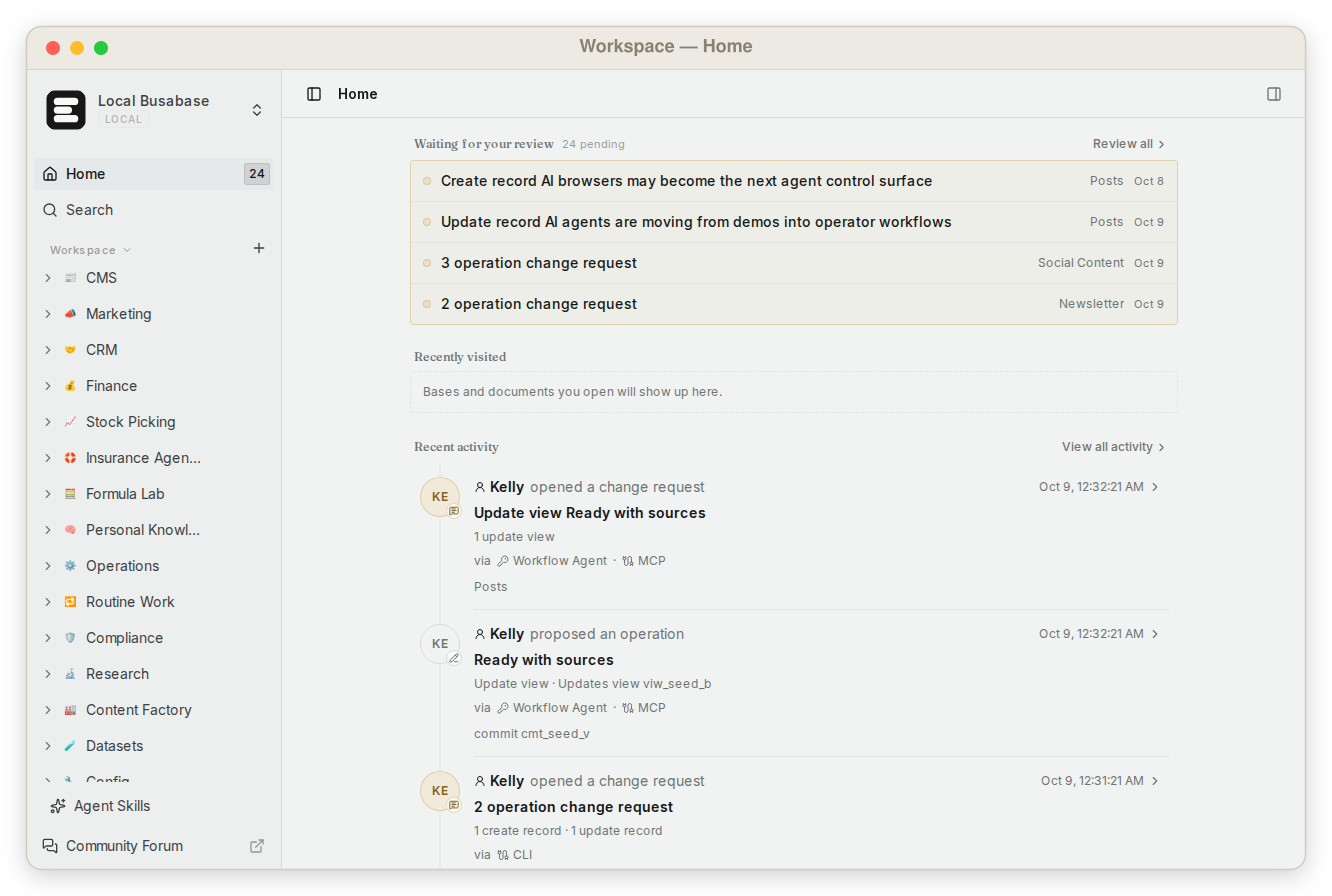Expand the CRM tree chevron
Screen dimensions: 1332x896
tap(47, 350)
